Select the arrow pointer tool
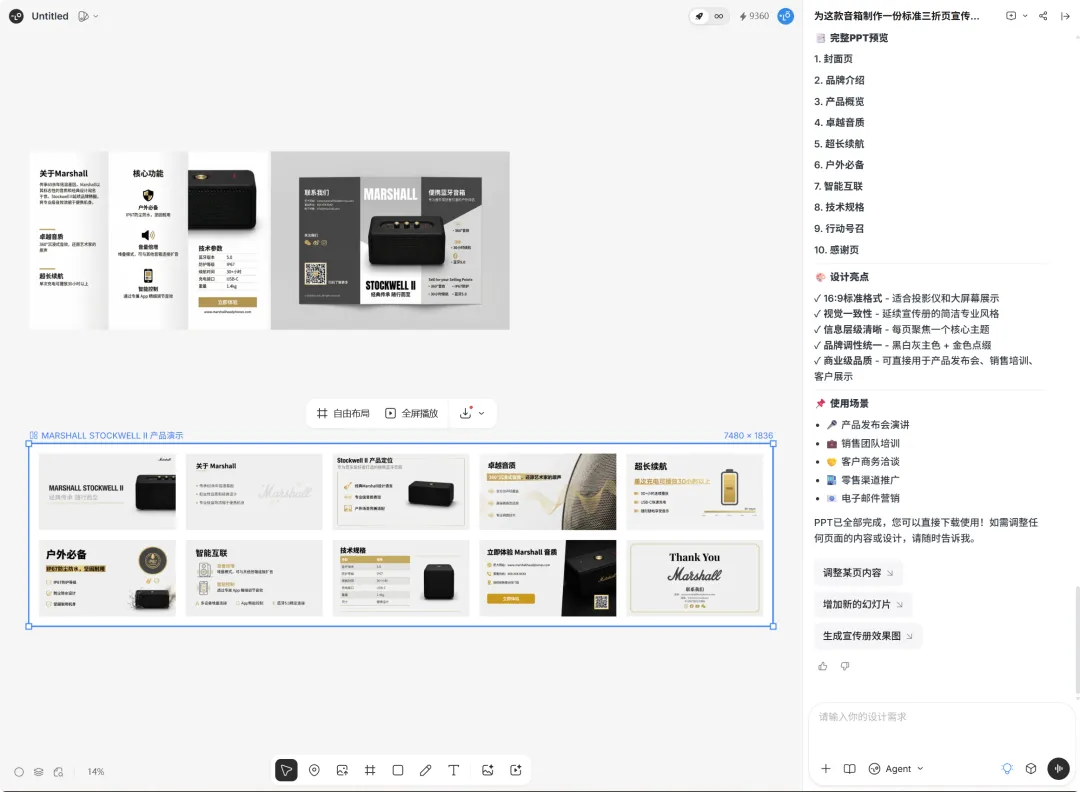Viewport: 1080px width, 792px height. pos(286,770)
